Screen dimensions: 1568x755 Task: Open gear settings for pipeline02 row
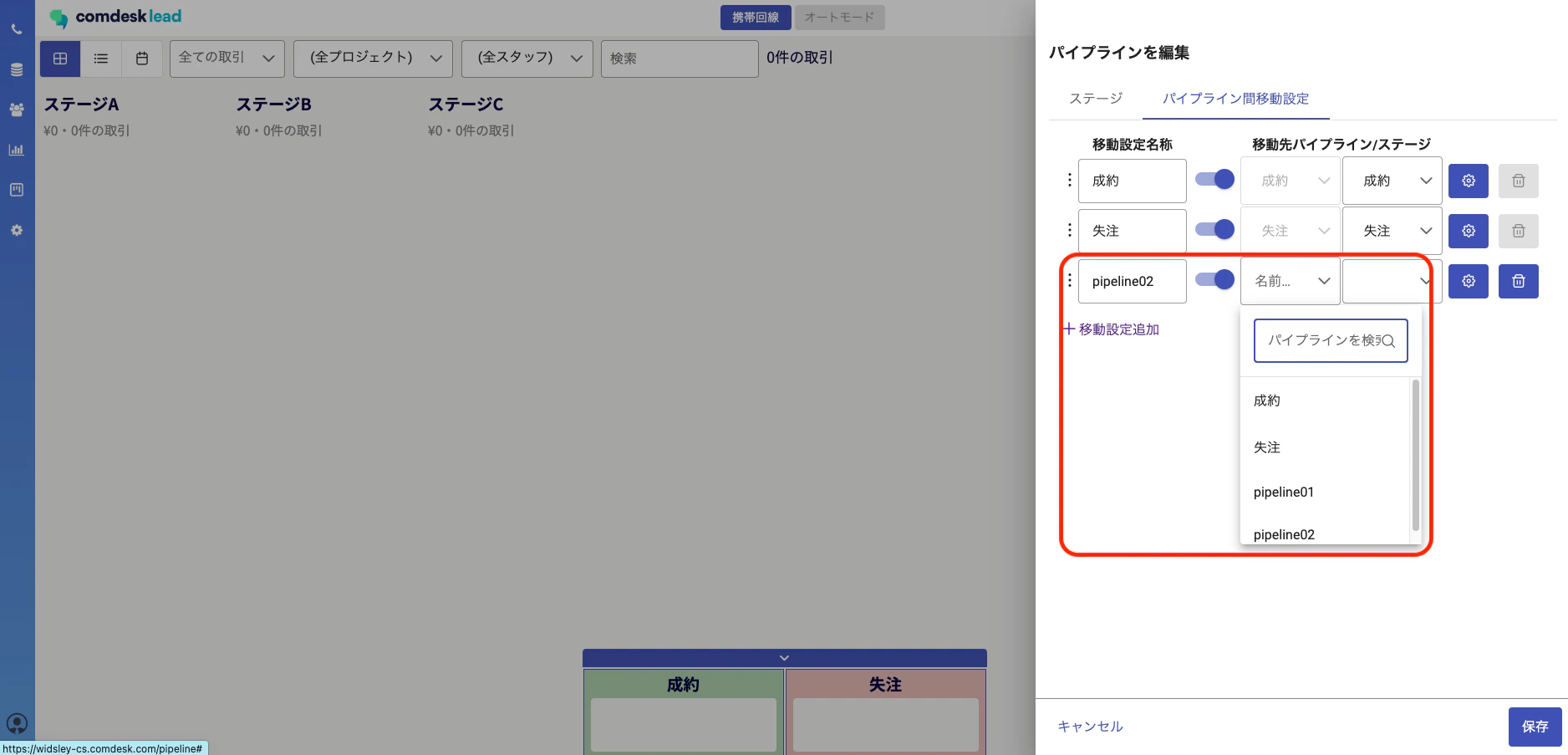pyautogui.click(x=1469, y=281)
